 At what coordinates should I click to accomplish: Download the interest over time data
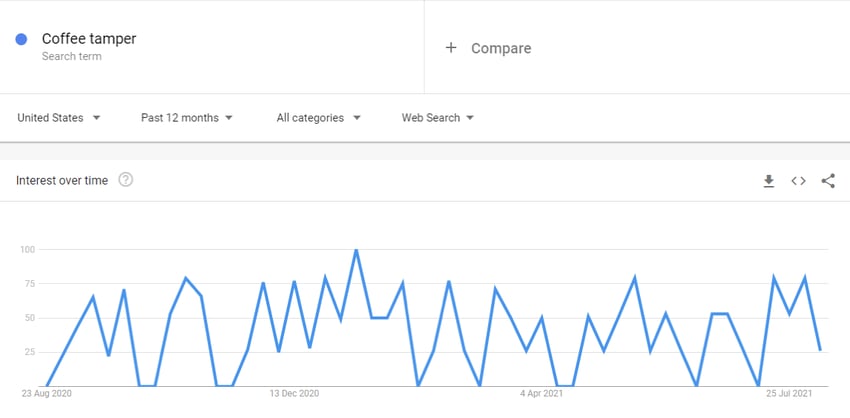click(769, 181)
